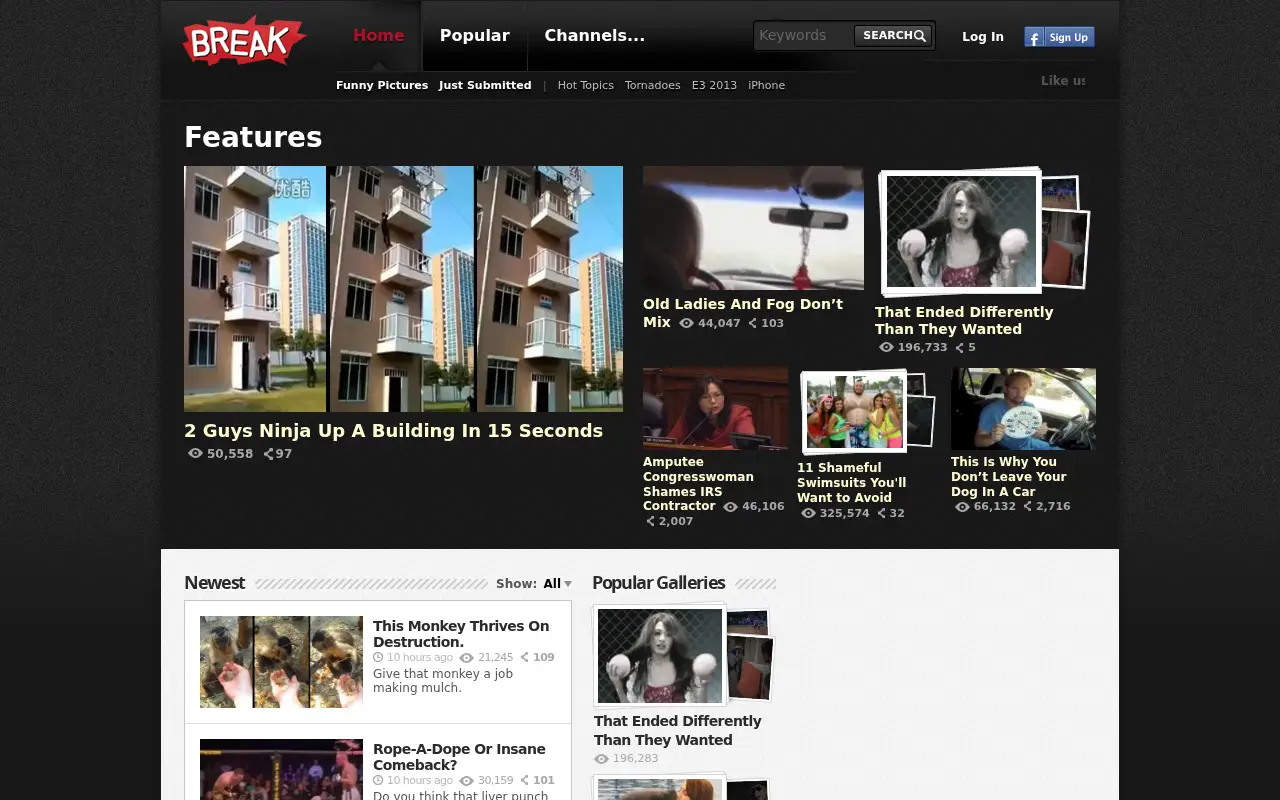Open This Monkey Thrives On Destruction title
The height and width of the screenshot is (800, 1280).
pyautogui.click(x=461, y=634)
